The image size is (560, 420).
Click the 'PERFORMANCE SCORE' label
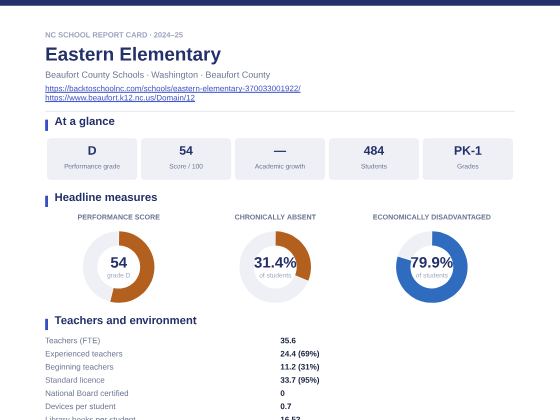[119, 217]
